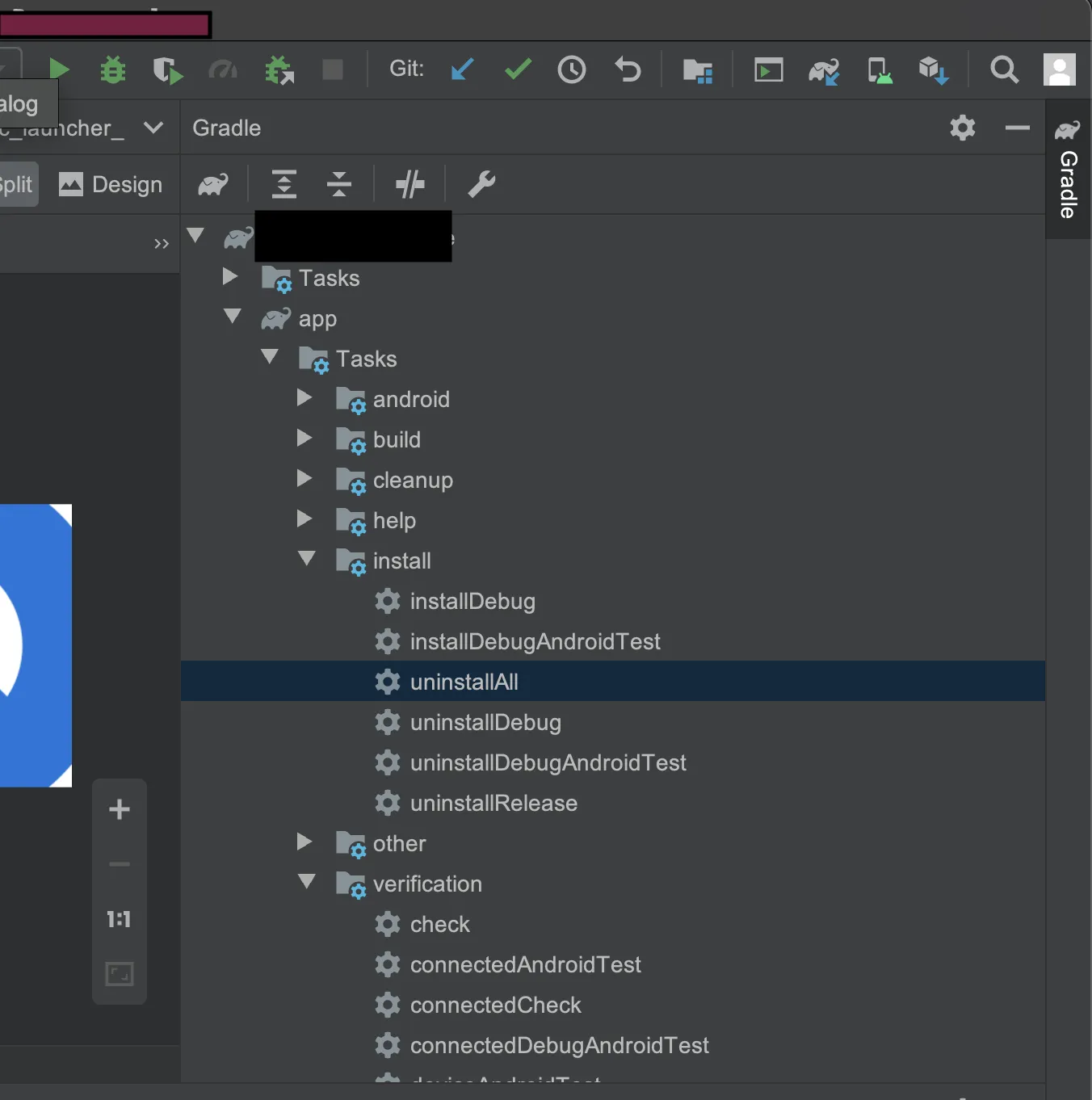Expand the android tasks folder

point(304,398)
